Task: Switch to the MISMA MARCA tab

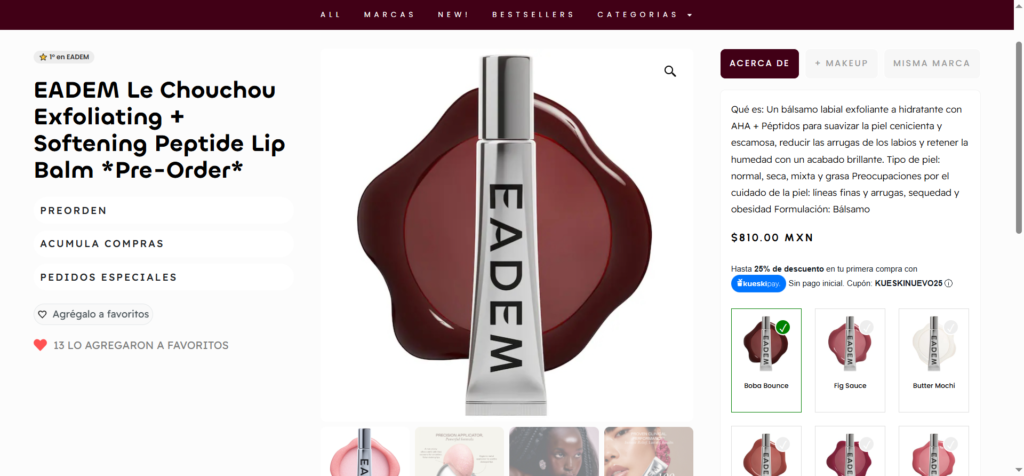Action: pos(932,63)
